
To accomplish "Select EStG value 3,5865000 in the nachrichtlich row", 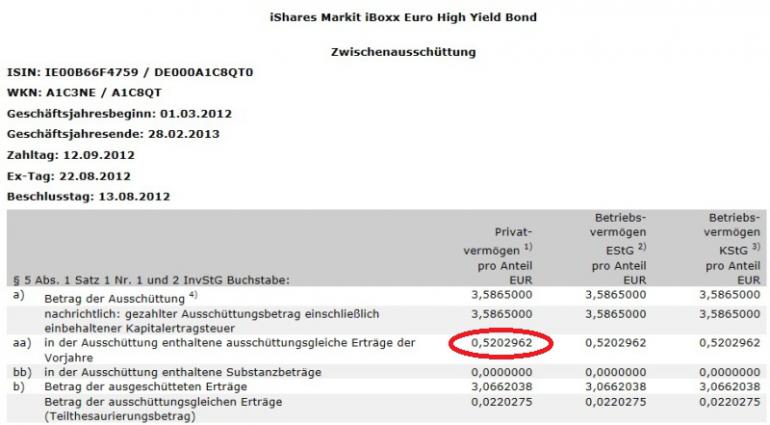I will coord(616,314).
